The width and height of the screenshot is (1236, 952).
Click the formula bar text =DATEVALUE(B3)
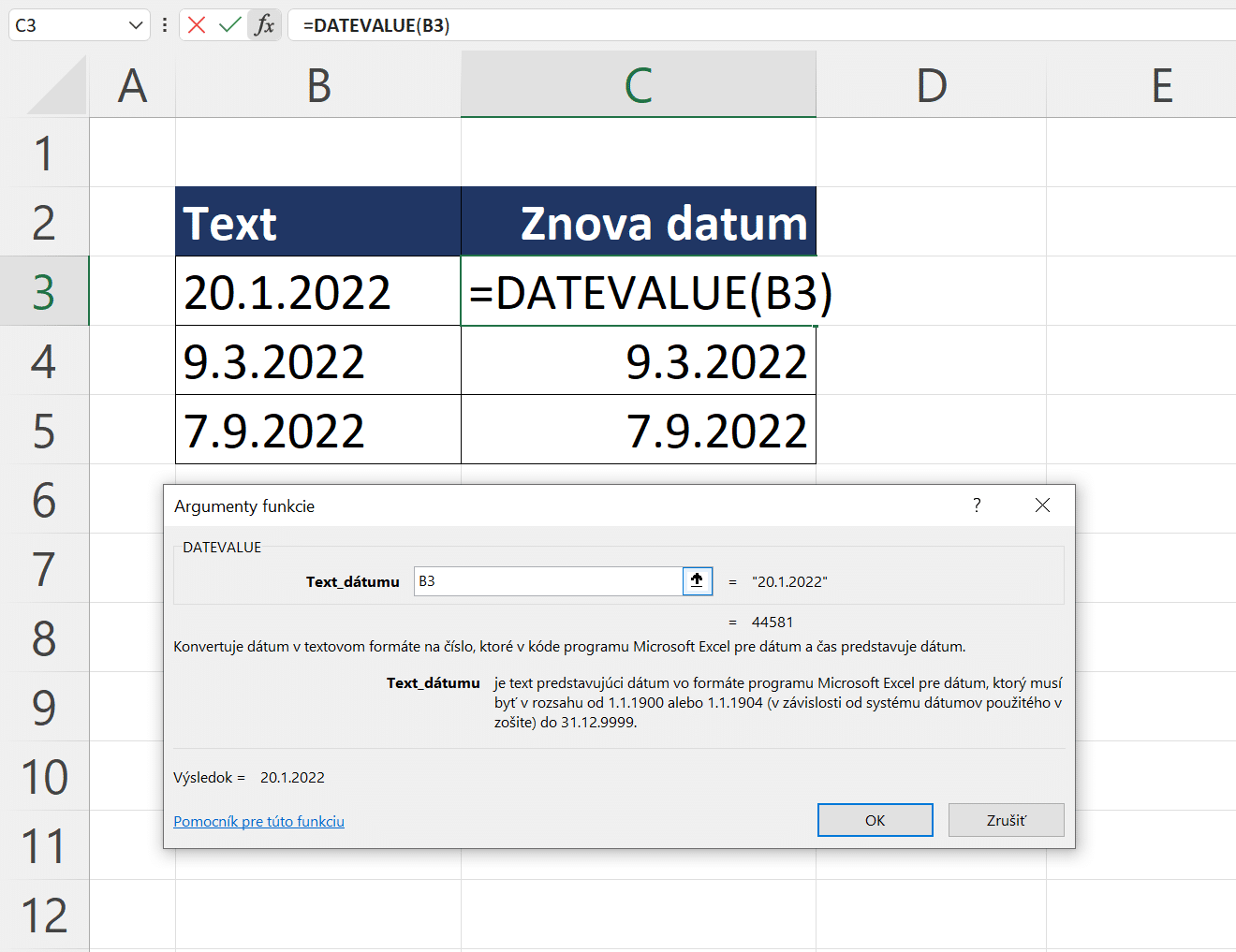376,25
